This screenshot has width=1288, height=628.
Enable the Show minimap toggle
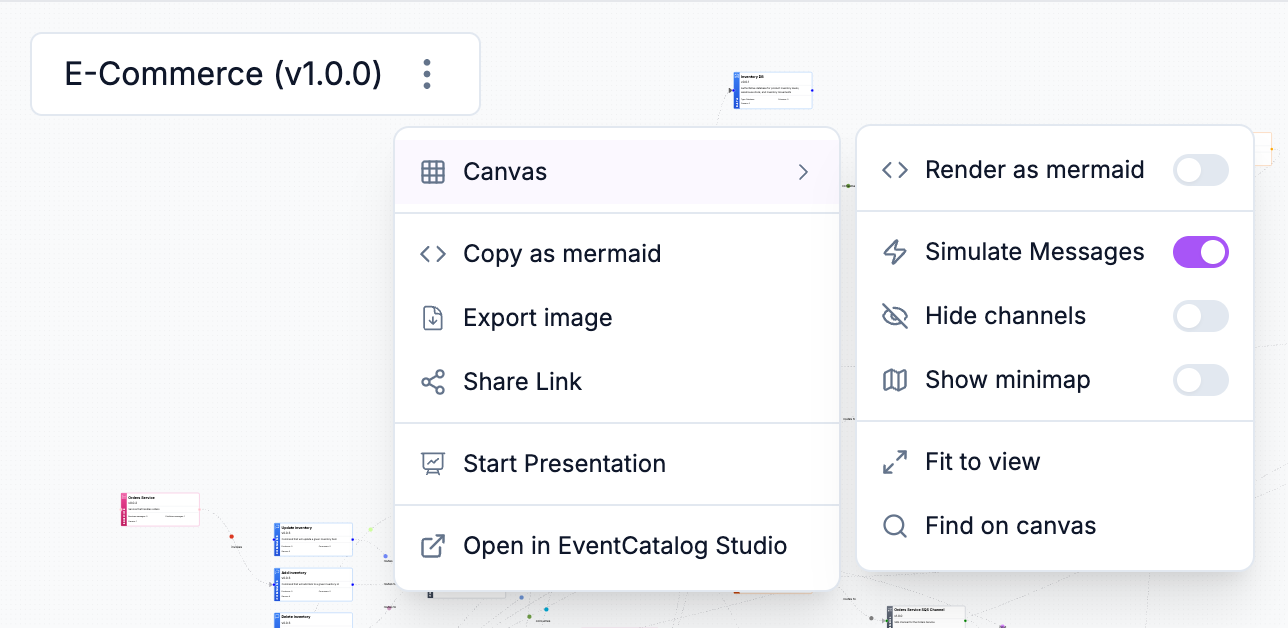[x=1200, y=380]
